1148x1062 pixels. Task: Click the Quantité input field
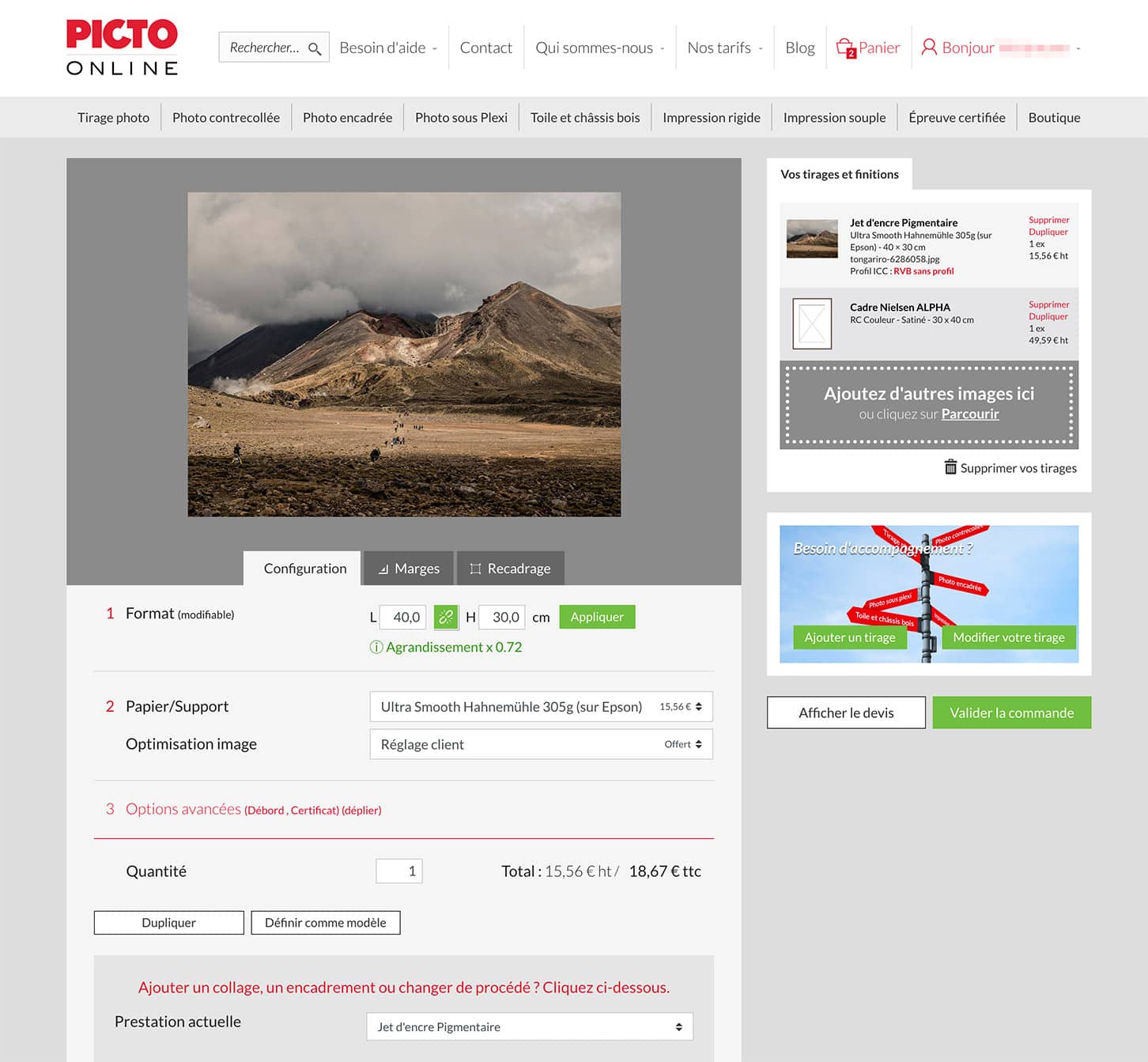tap(399, 871)
